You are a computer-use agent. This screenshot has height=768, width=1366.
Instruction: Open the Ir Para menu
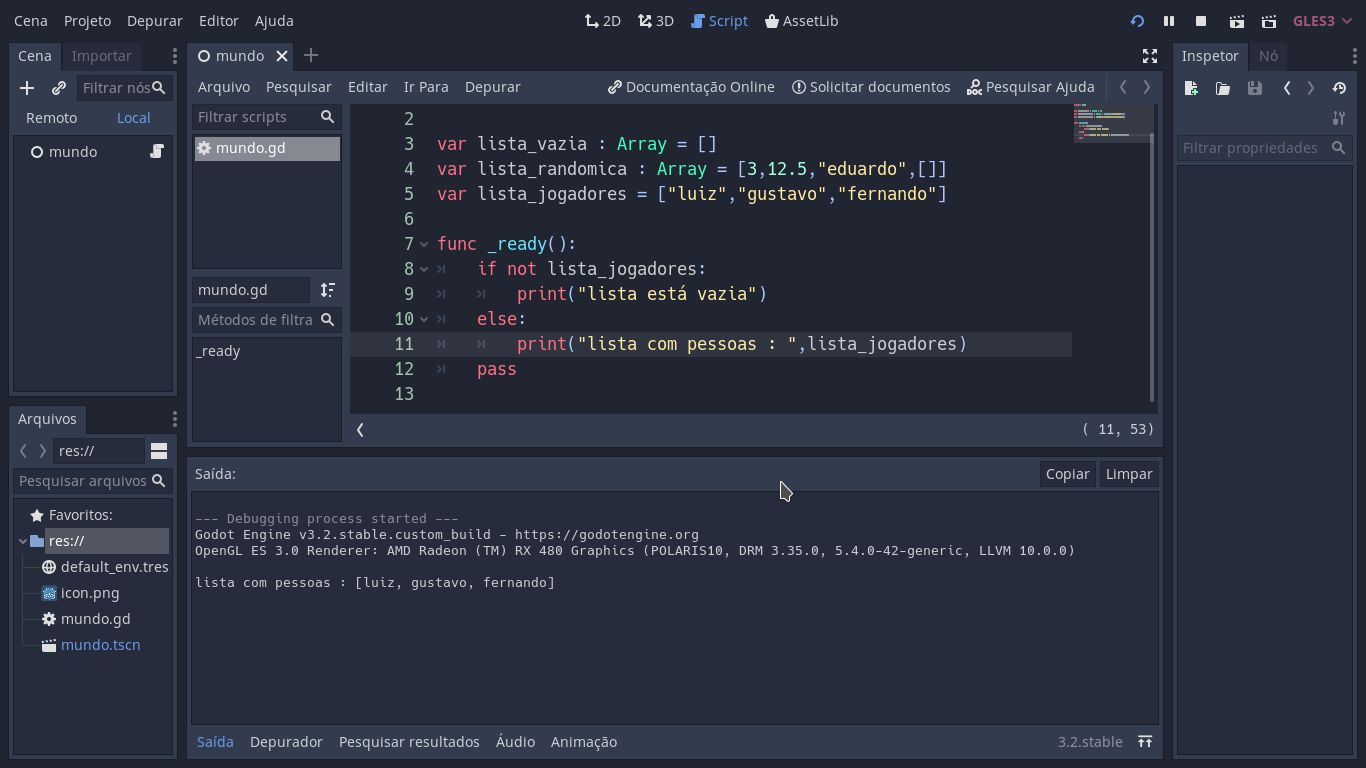[x=426, y=87]
